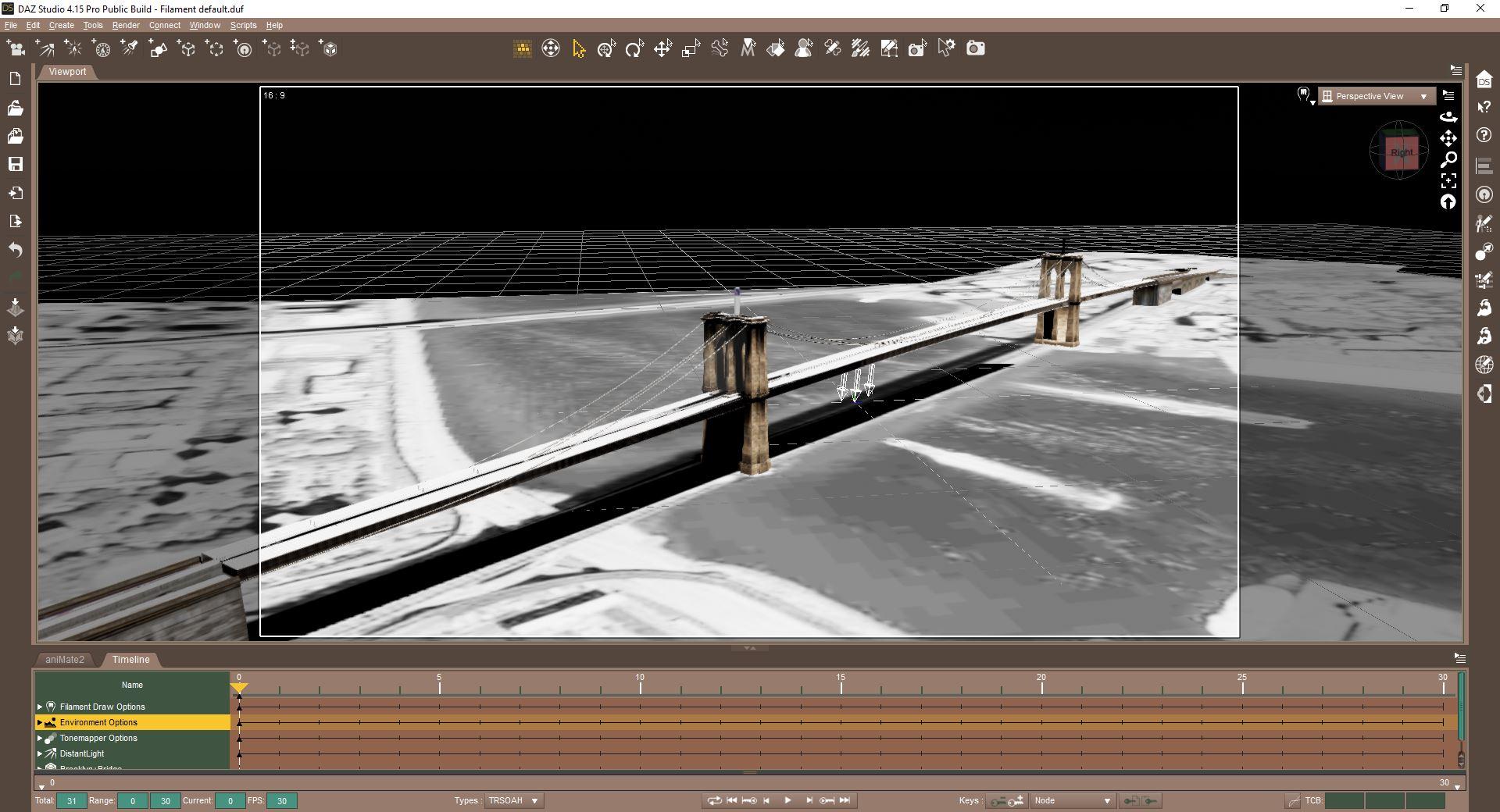Screen dimensions: 1500x812
Task: Click the reset view up-arrow icon
Action: (1448, 202)
